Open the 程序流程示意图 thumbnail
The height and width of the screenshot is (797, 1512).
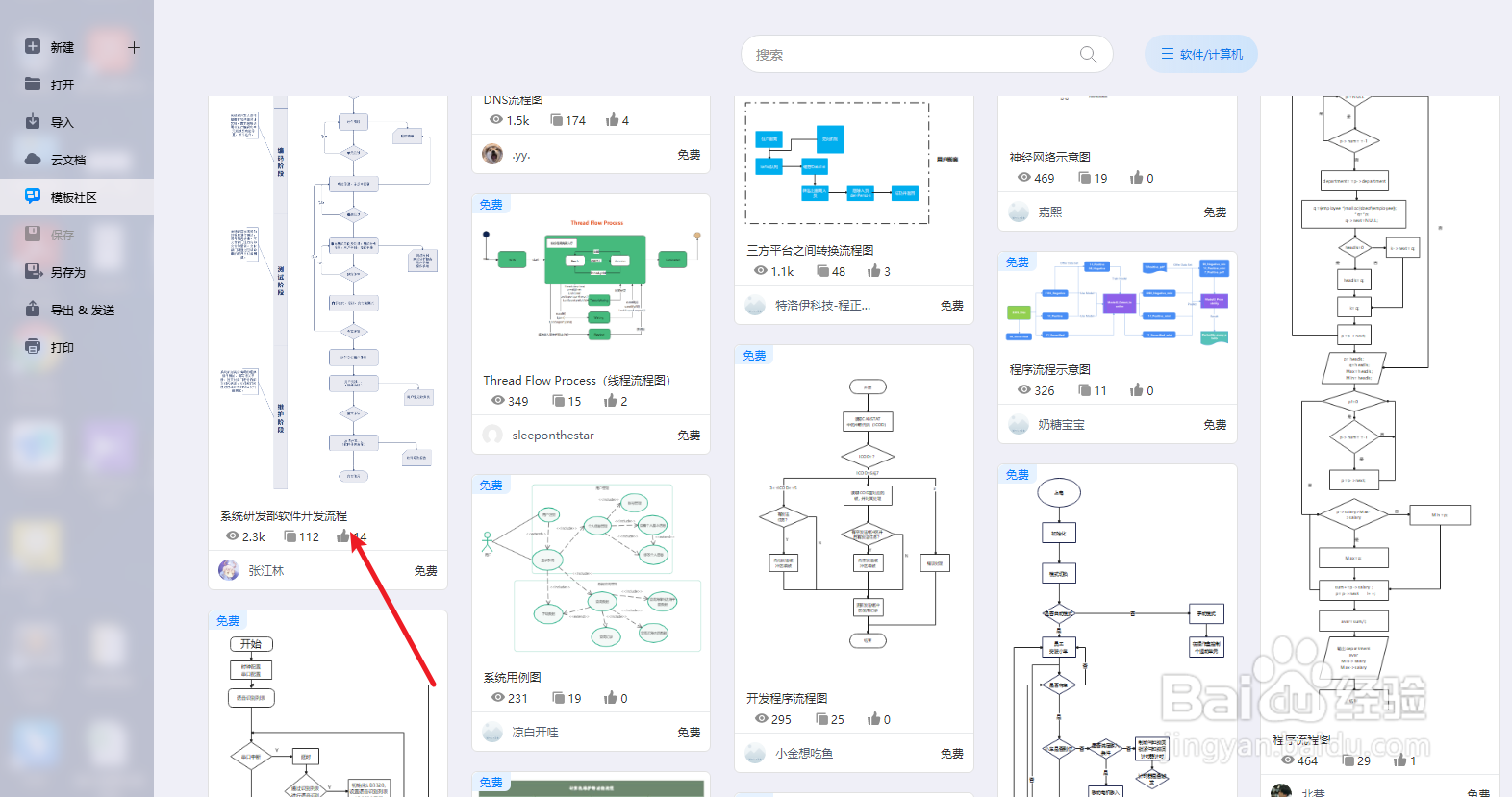(x=1118, y=302)
